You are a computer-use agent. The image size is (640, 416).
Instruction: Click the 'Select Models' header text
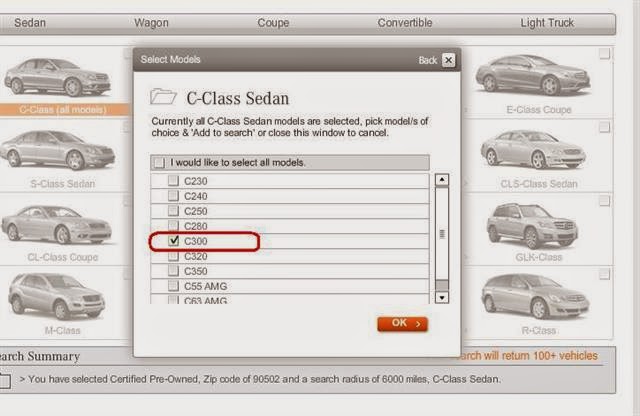[170, 60]
